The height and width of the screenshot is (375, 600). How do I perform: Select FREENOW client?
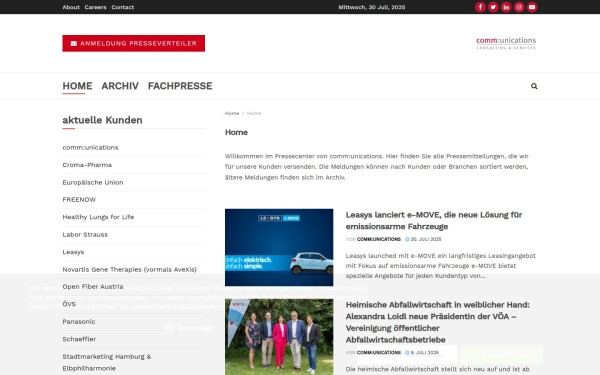[x=79, y=200]
